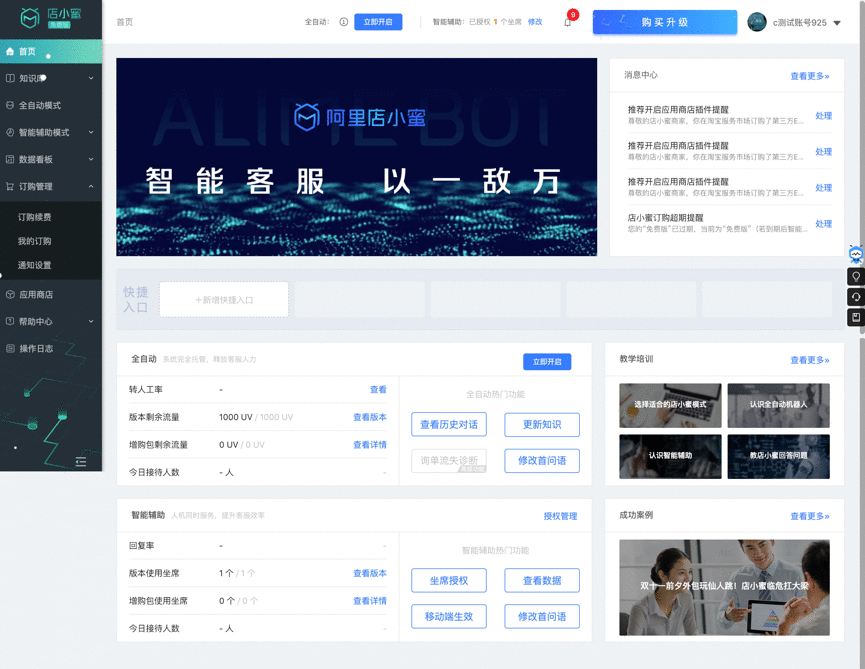
Task: Click 查看 on the 转人工率 row
Action: (x=378, y=389)
